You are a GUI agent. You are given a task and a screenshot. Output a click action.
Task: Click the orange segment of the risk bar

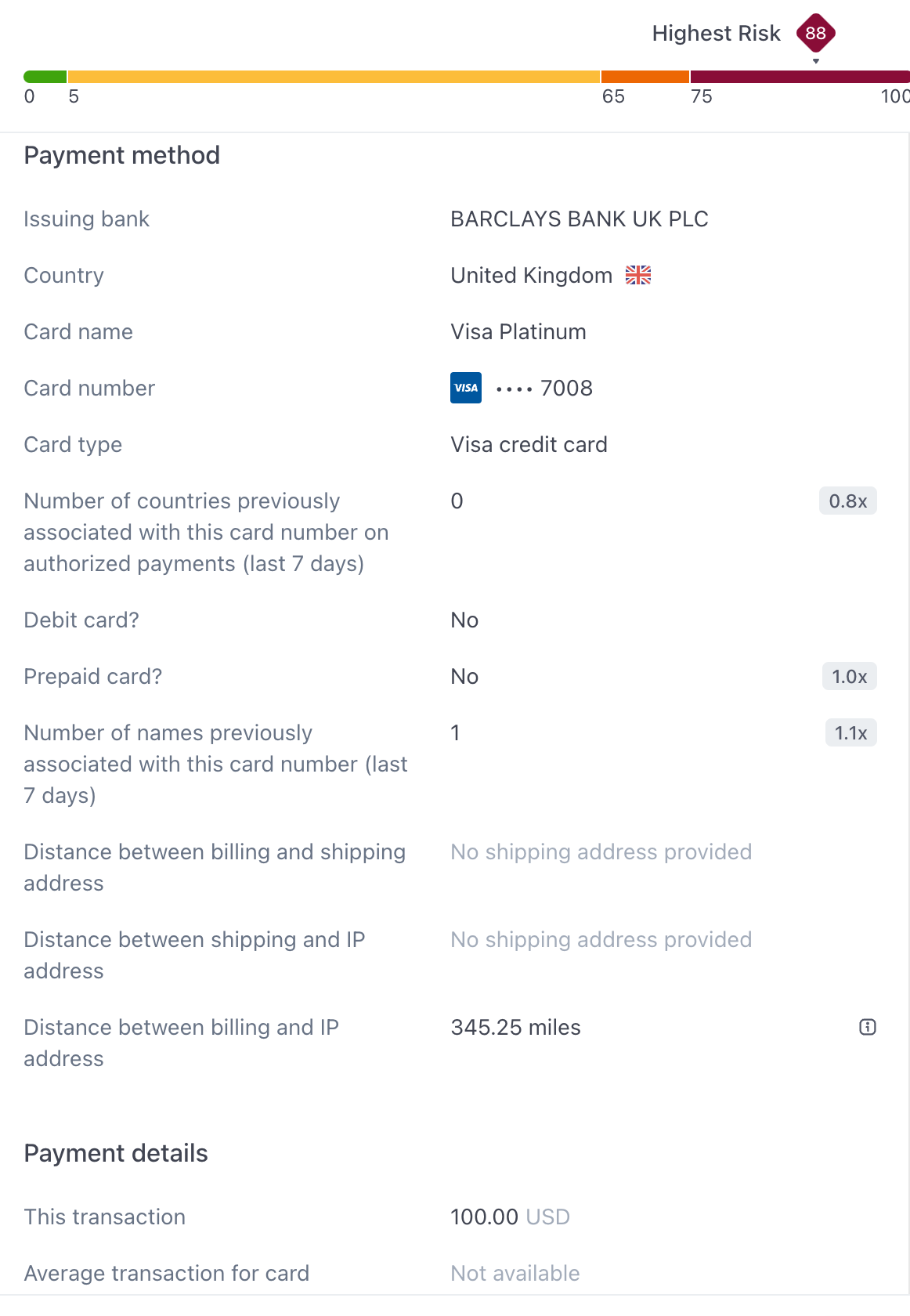645,77
